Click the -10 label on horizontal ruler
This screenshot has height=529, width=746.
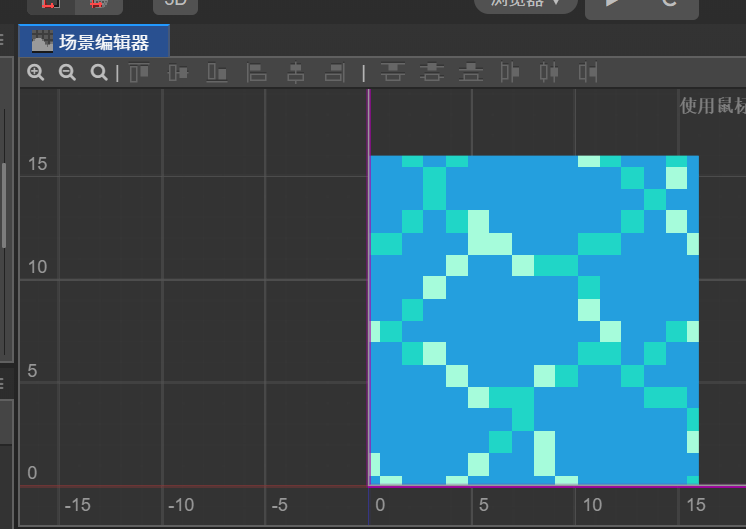pyautogui.click(x=181, y=505)
